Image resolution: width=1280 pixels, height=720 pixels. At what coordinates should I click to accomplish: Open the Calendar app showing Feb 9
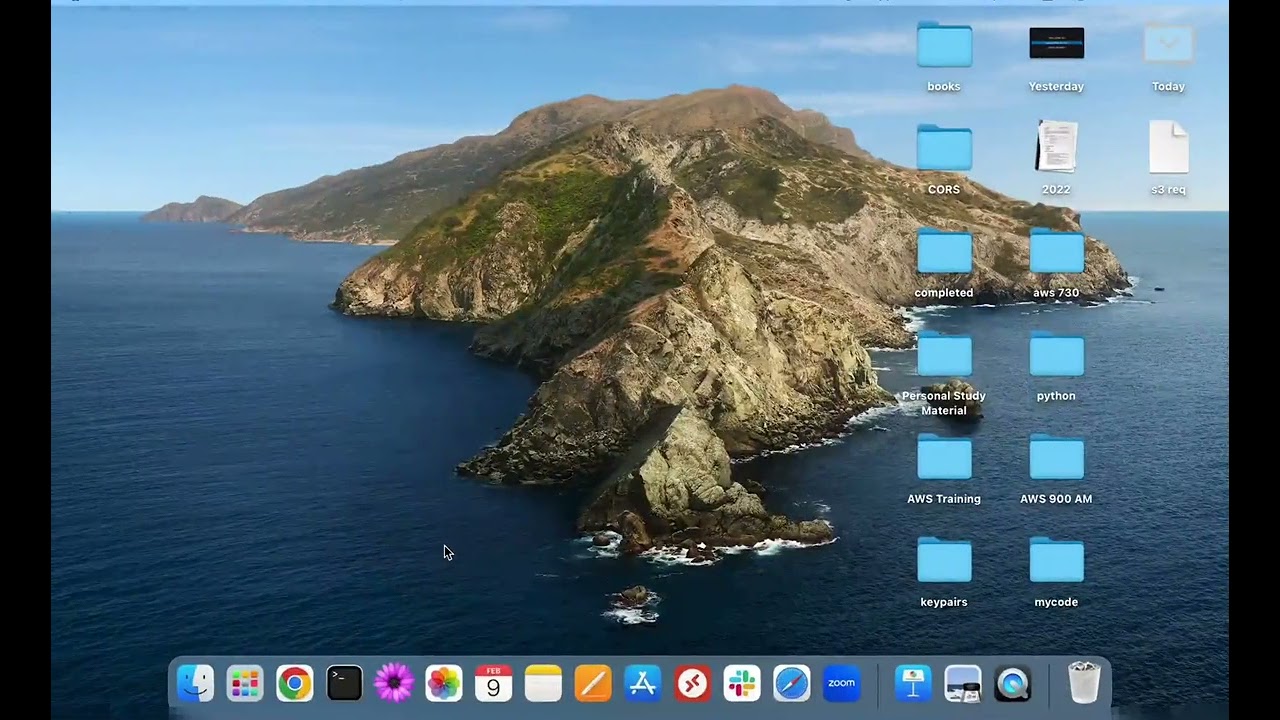tap(493, 684)
